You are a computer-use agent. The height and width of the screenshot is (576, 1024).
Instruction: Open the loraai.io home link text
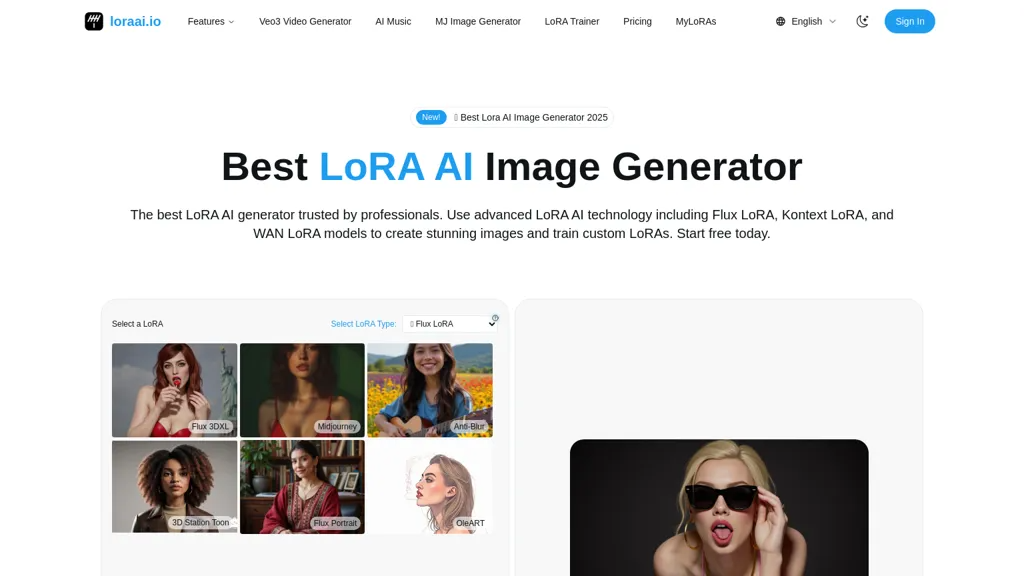pos(135,22)
